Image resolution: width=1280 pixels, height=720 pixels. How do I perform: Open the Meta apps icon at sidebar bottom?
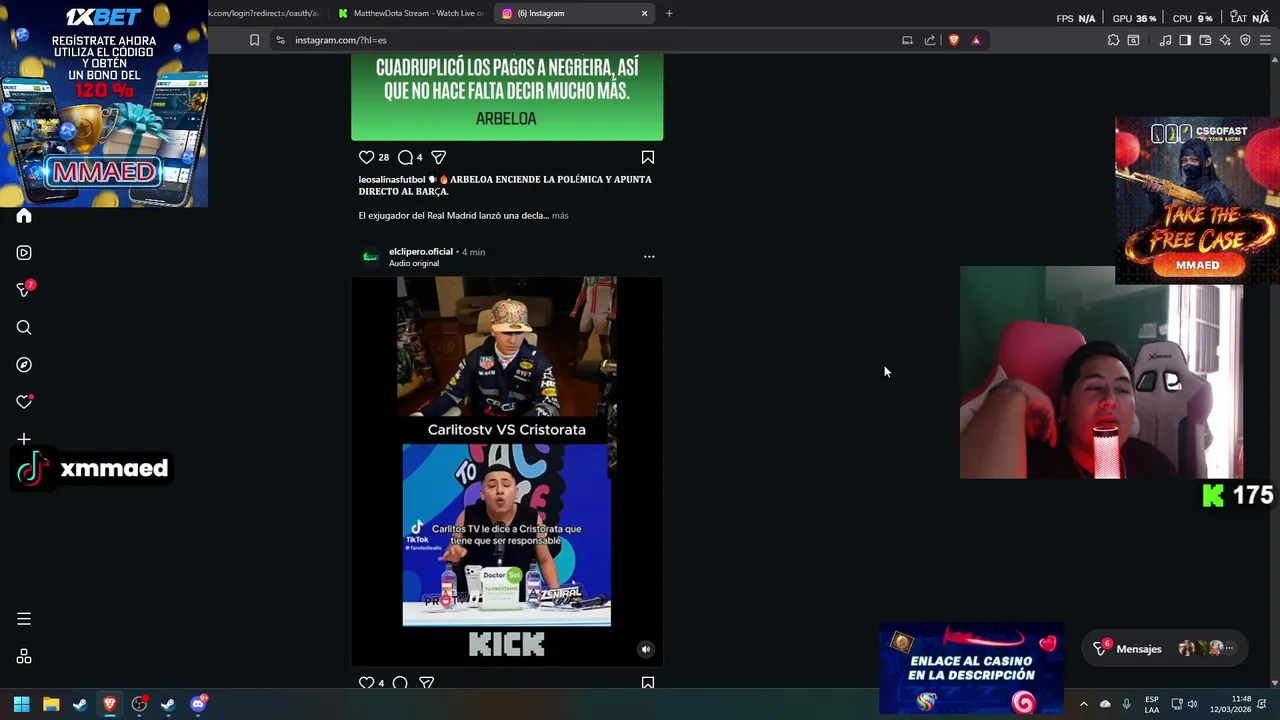tap(24, 657)
